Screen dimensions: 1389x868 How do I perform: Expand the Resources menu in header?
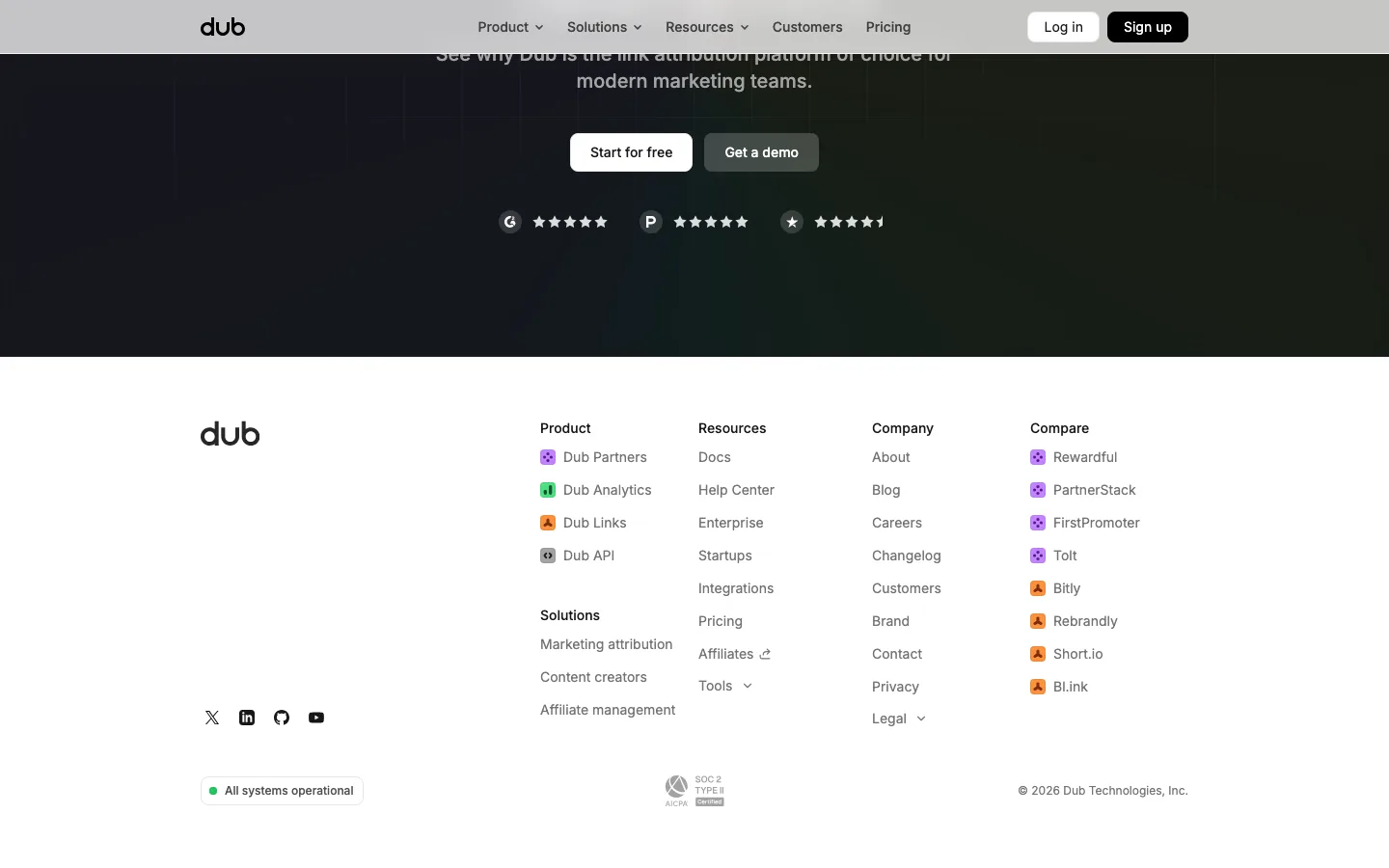[707, 27]
